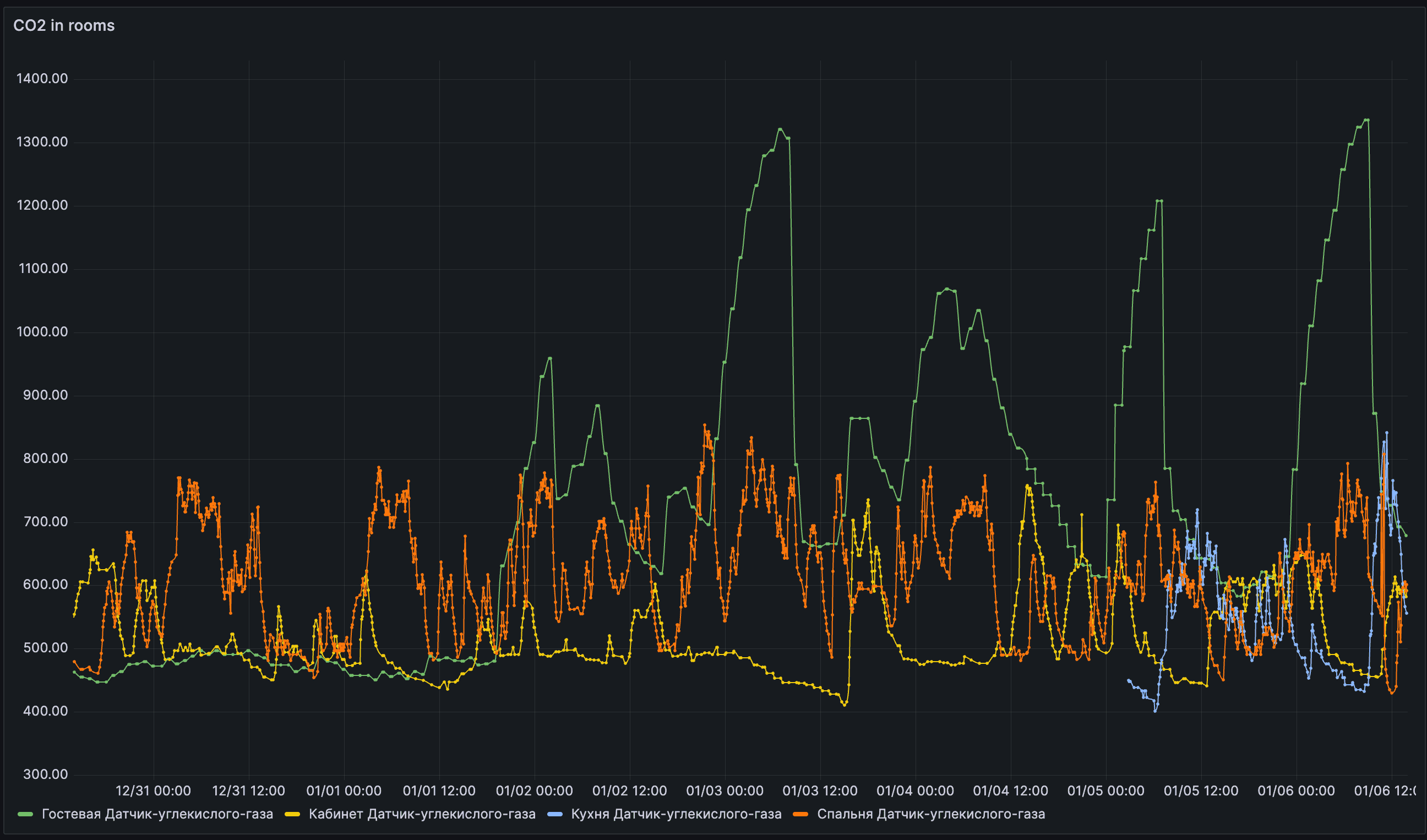This screenshot has width=1427, height=840.
Task: Click the y-axis label 1400.00
Action: (x=42, y=79)
